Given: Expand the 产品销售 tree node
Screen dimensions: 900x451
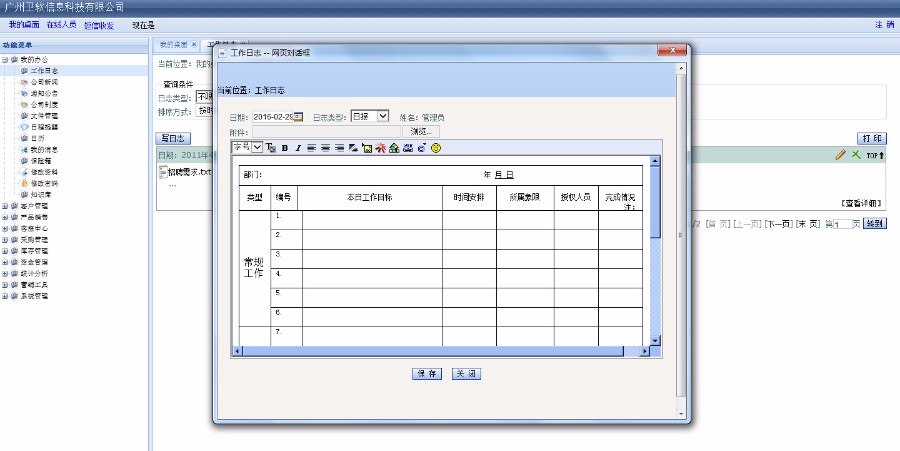Looking at the screenshot, I should click(5, 217).
